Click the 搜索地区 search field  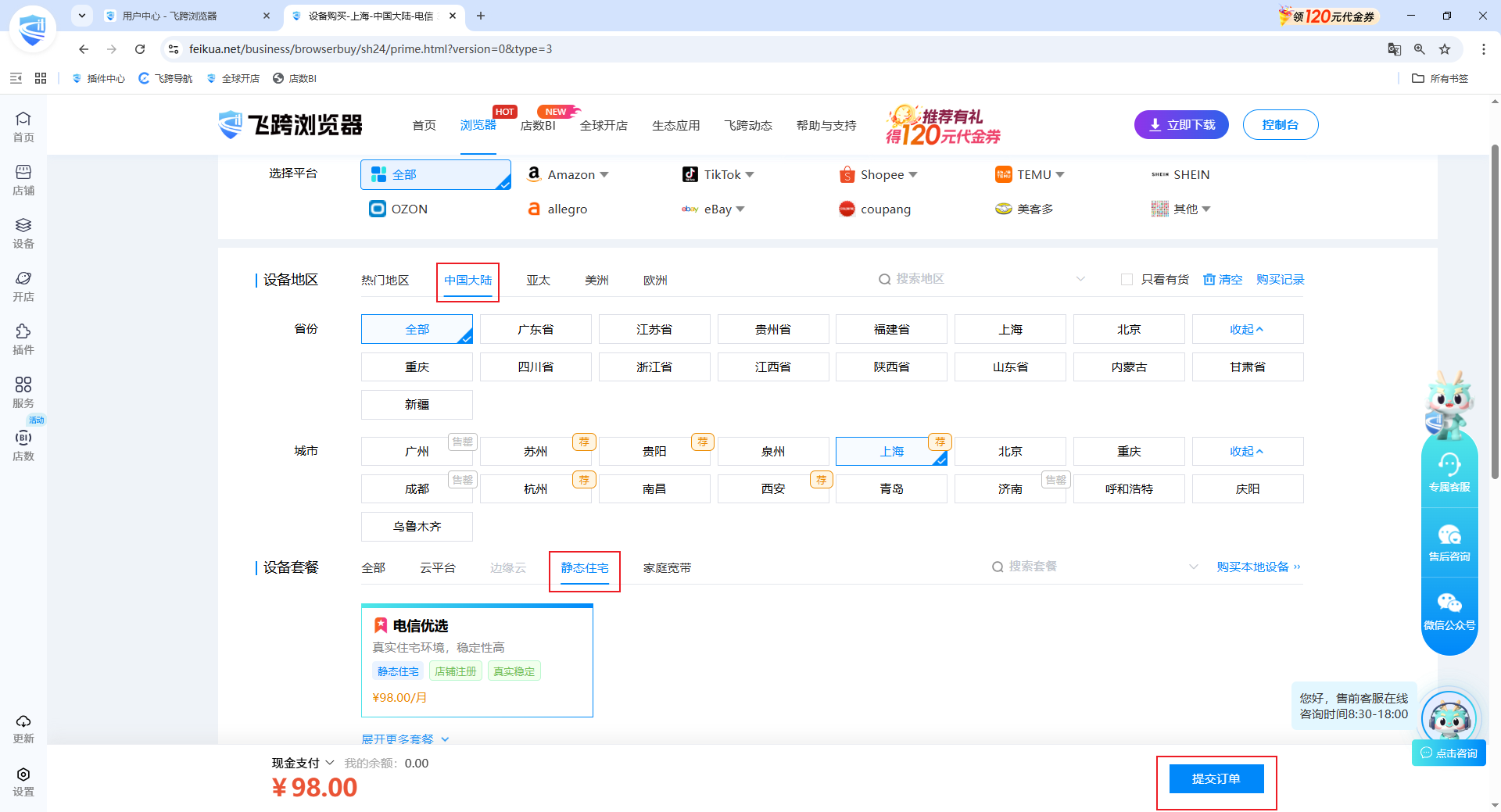(x=982, y=279)
